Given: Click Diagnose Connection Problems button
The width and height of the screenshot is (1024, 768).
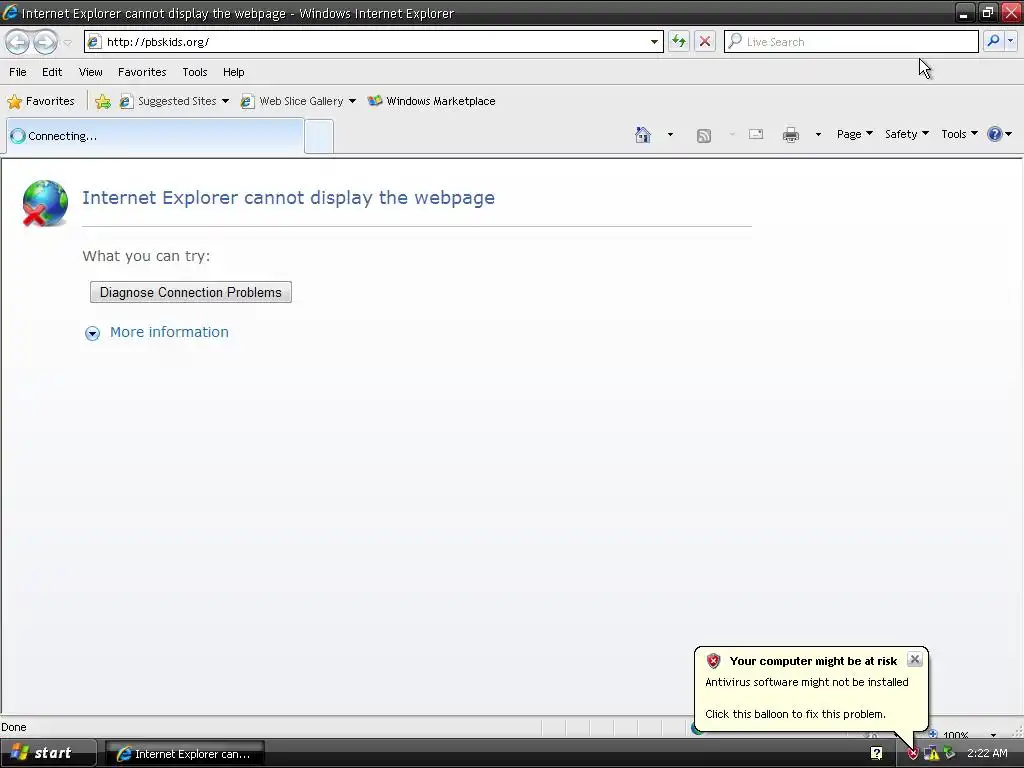Looking at the screenshot, I should [191, 293].
